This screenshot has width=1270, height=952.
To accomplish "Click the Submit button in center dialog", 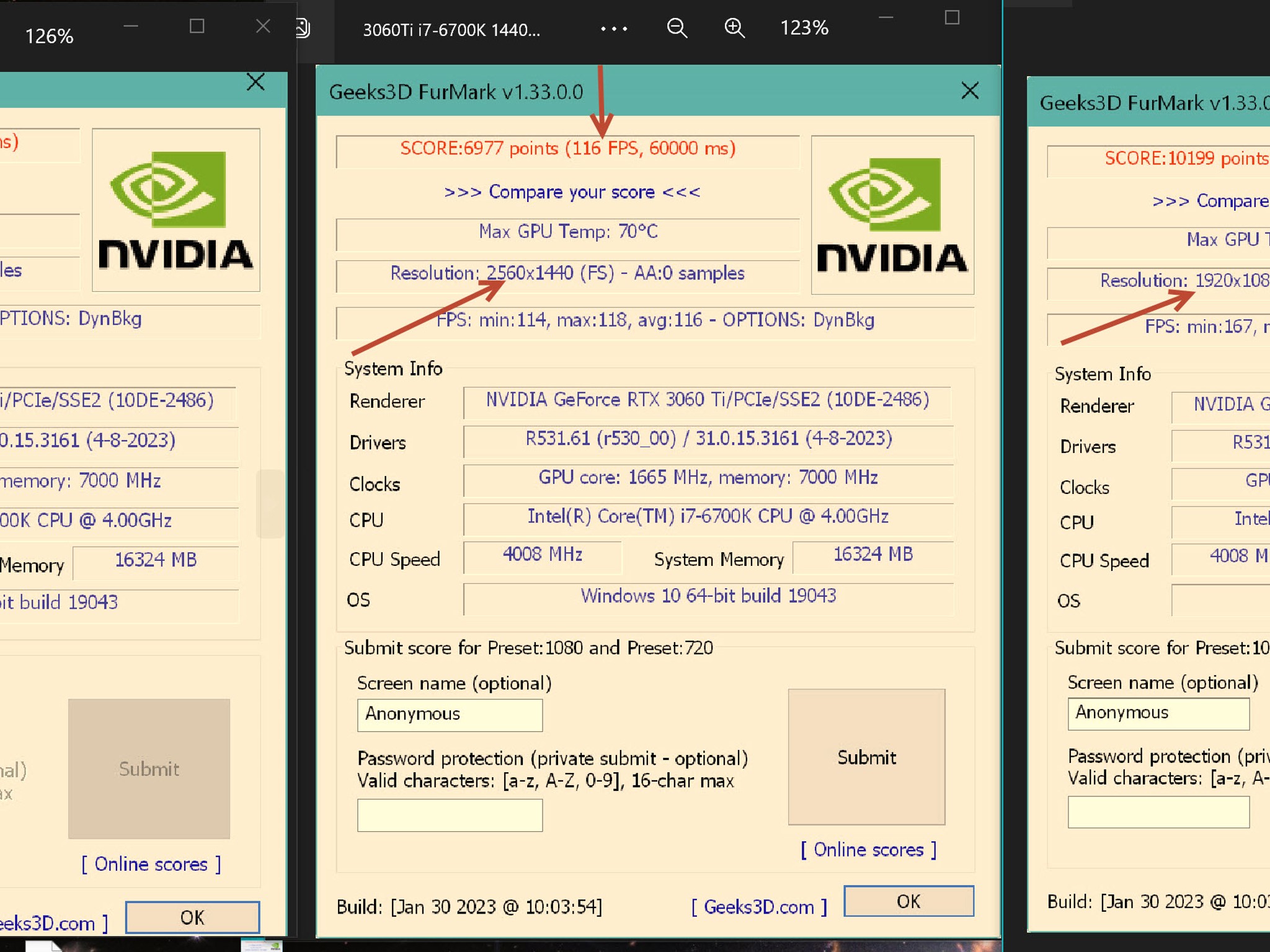I will coord(866,757).
